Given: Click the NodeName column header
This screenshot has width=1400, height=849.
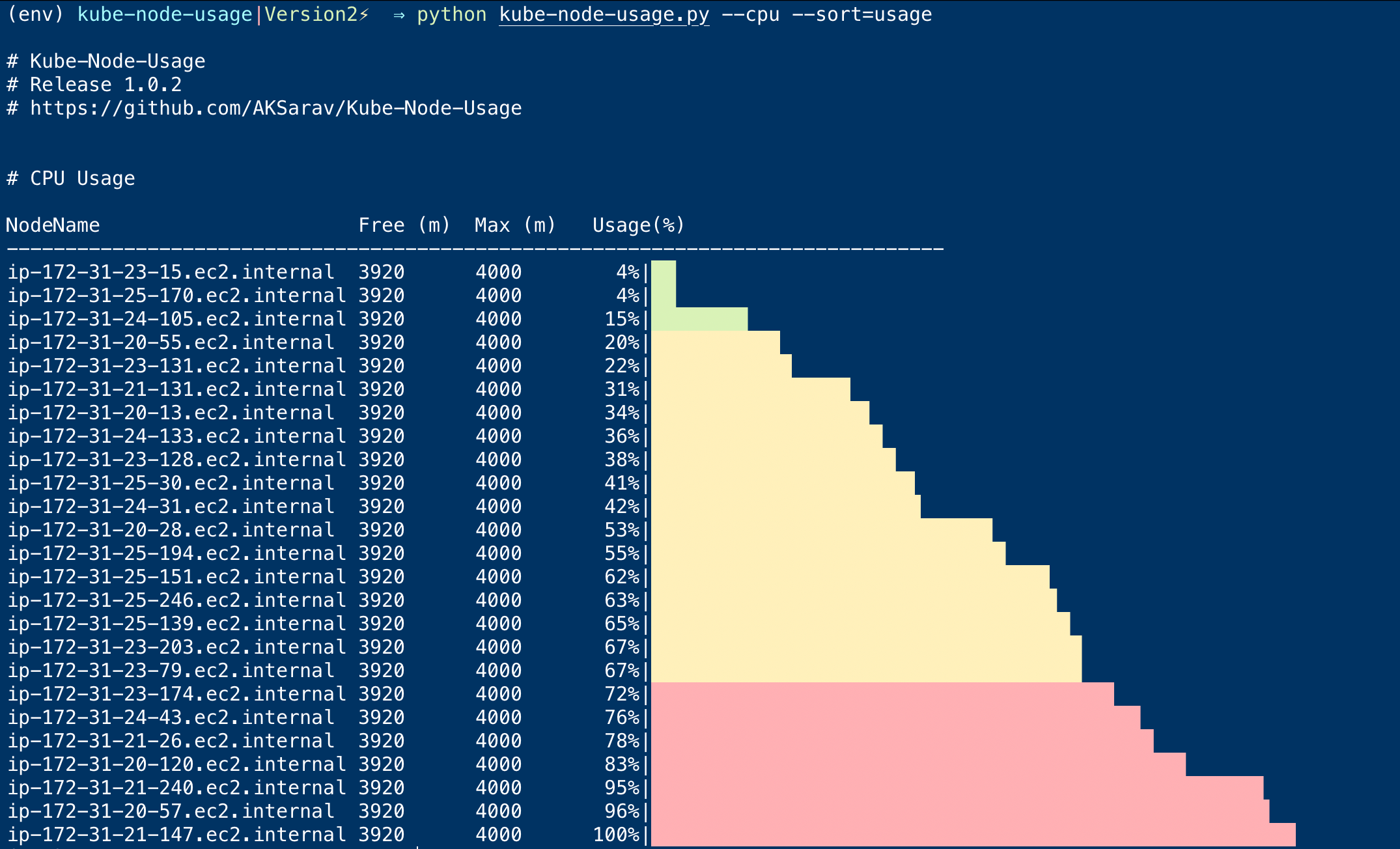Looking at the screenshot, I should click(x=52, y=225).
